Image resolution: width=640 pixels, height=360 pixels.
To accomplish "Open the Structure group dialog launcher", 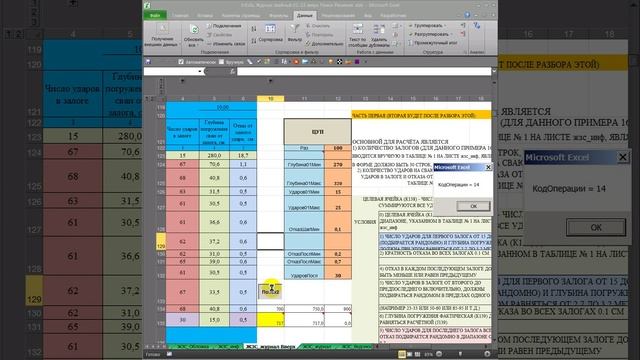I will click(x=465, y=52).
